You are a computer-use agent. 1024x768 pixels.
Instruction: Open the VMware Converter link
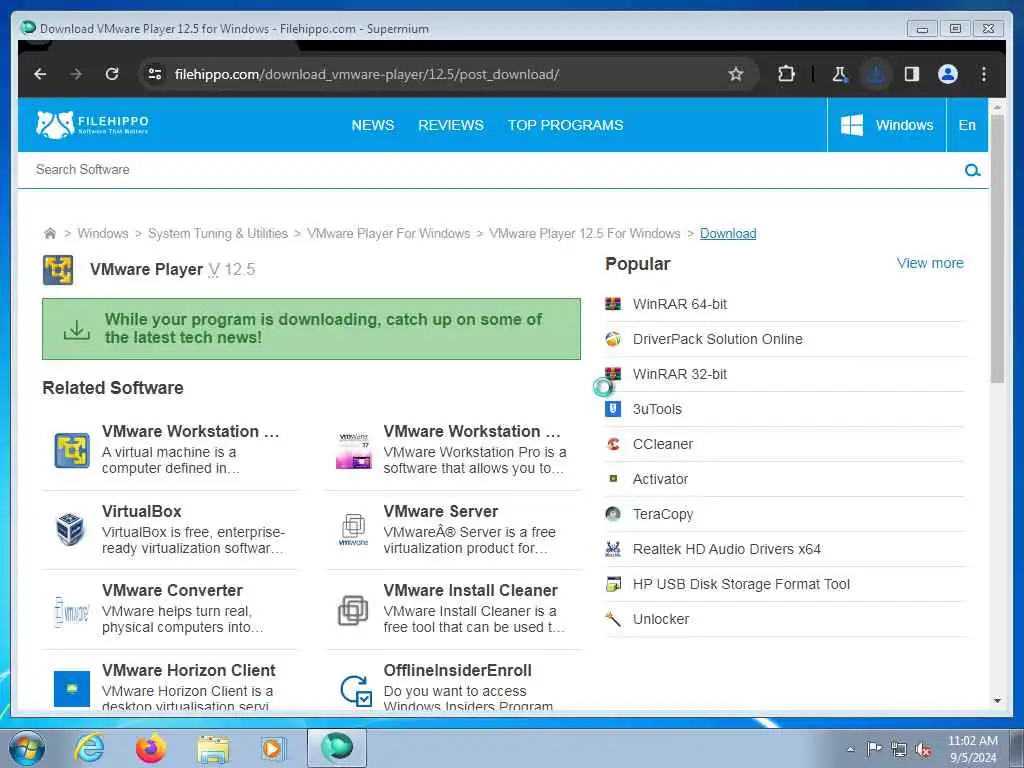pos(172,590)
